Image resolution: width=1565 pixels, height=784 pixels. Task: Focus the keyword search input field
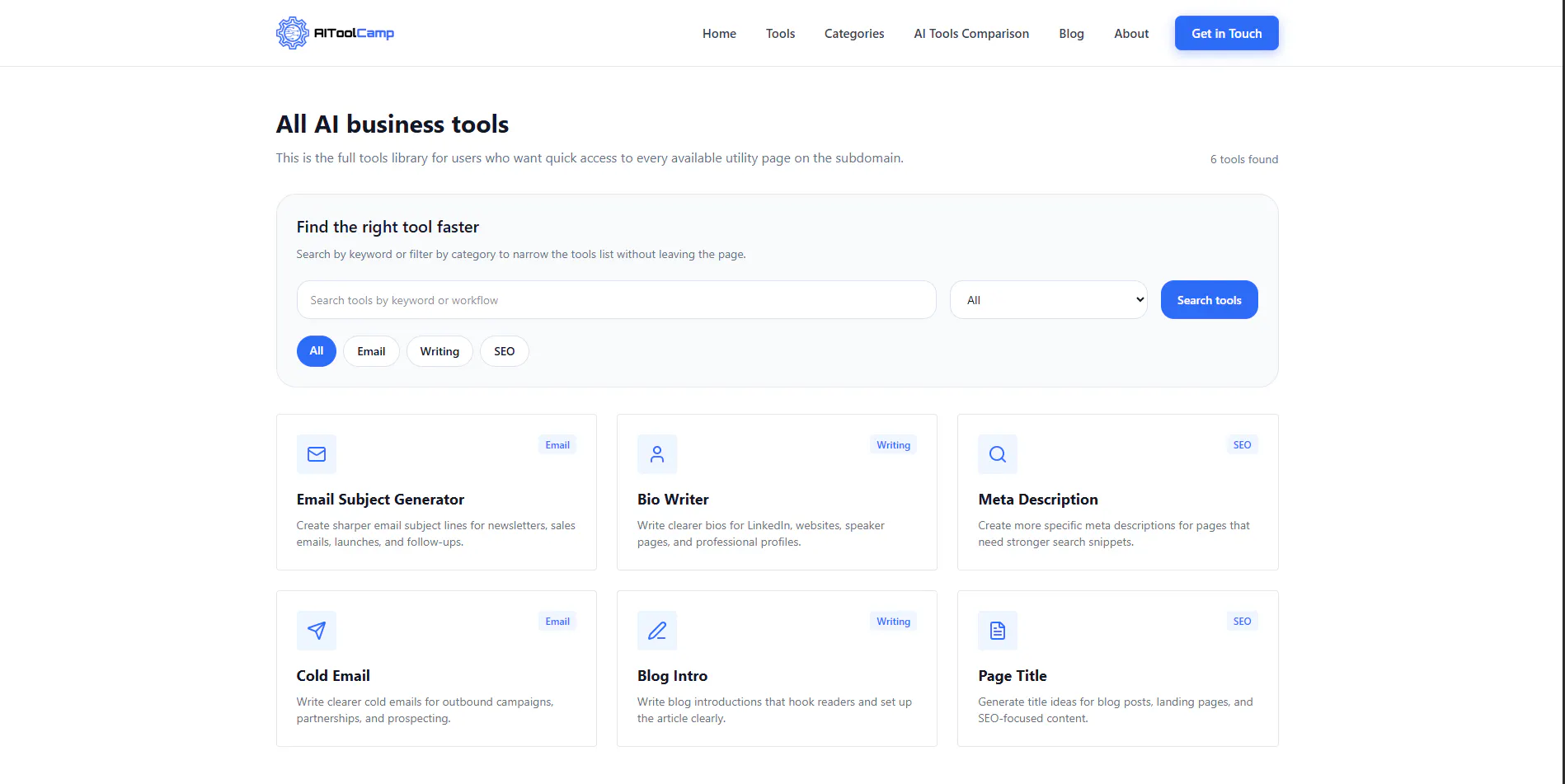(616, 300)
